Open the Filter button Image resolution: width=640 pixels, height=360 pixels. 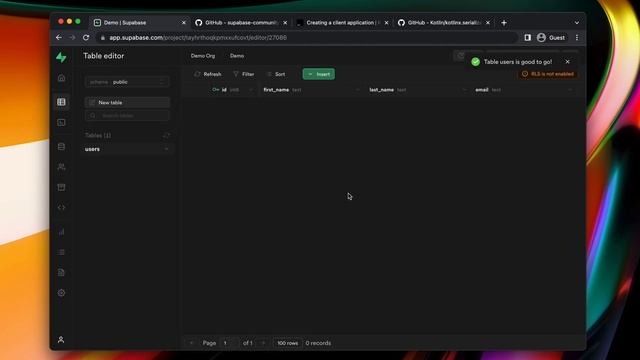244,74
